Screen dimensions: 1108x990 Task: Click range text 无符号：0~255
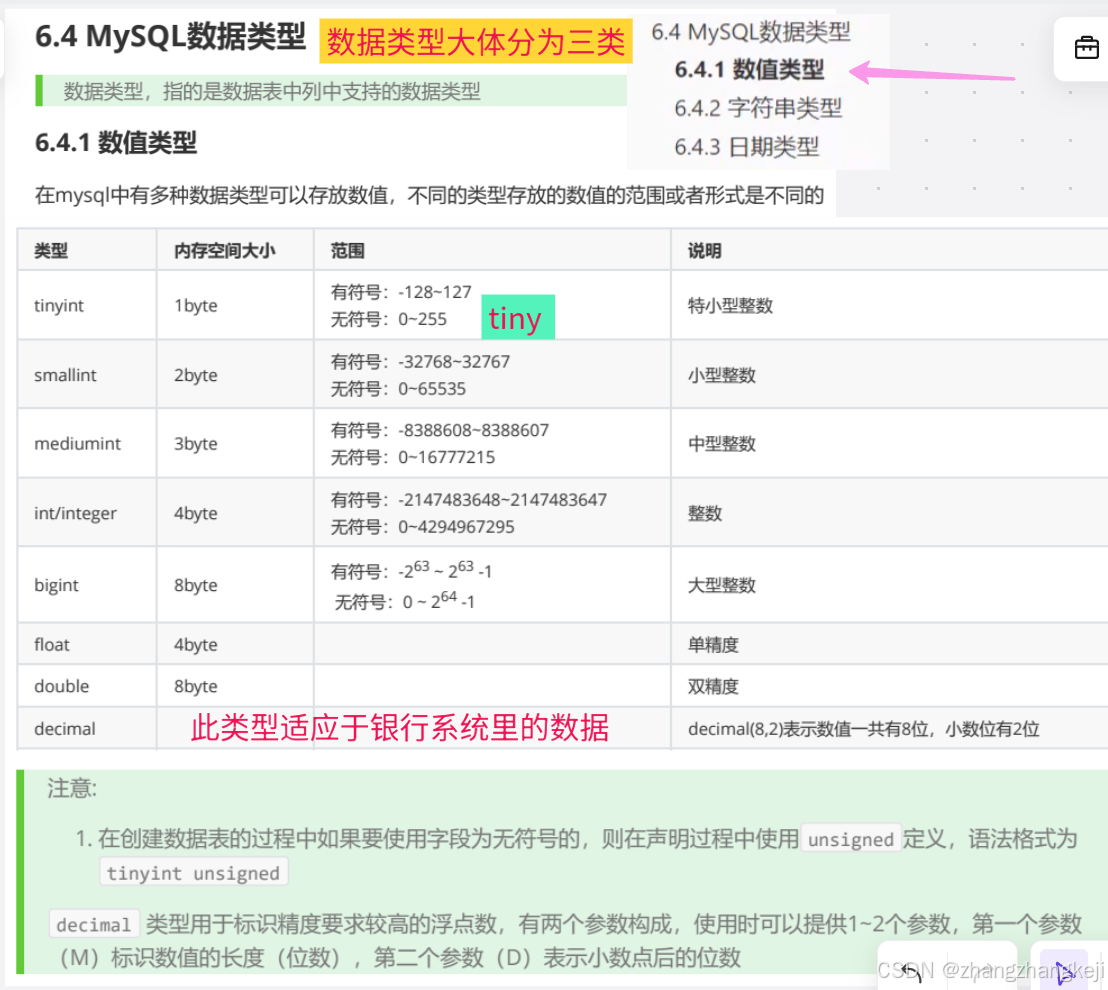[x=389, y=319]
